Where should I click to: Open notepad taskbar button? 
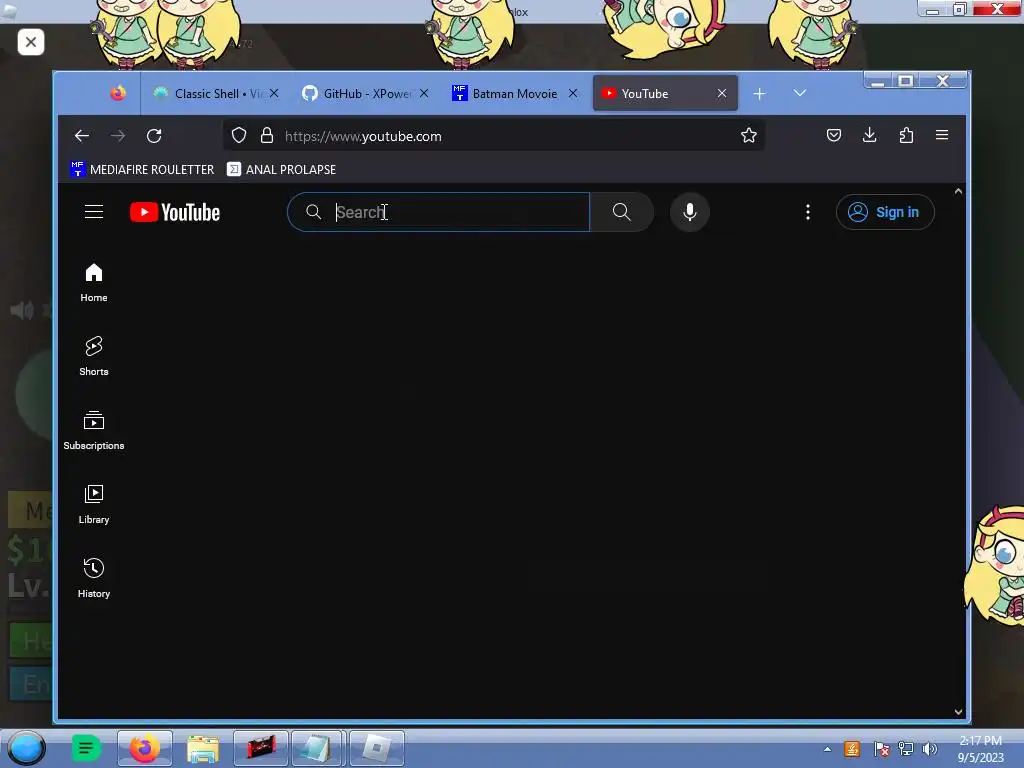click(318, 748)
